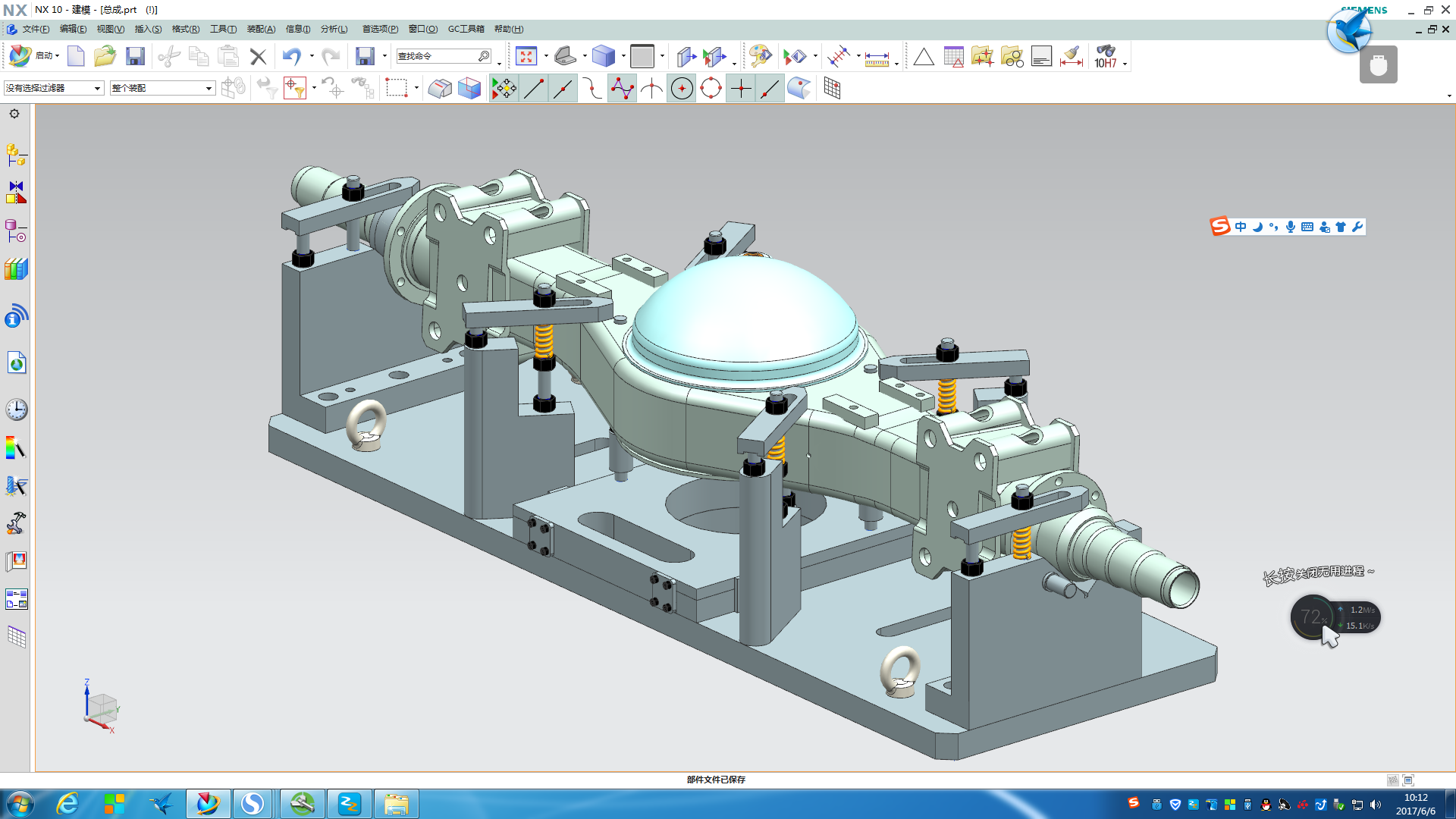The width and height of the screenshot is (1456, 819).
Task: Toggle the arc center snap point
Action: click(x=682, y=89)
